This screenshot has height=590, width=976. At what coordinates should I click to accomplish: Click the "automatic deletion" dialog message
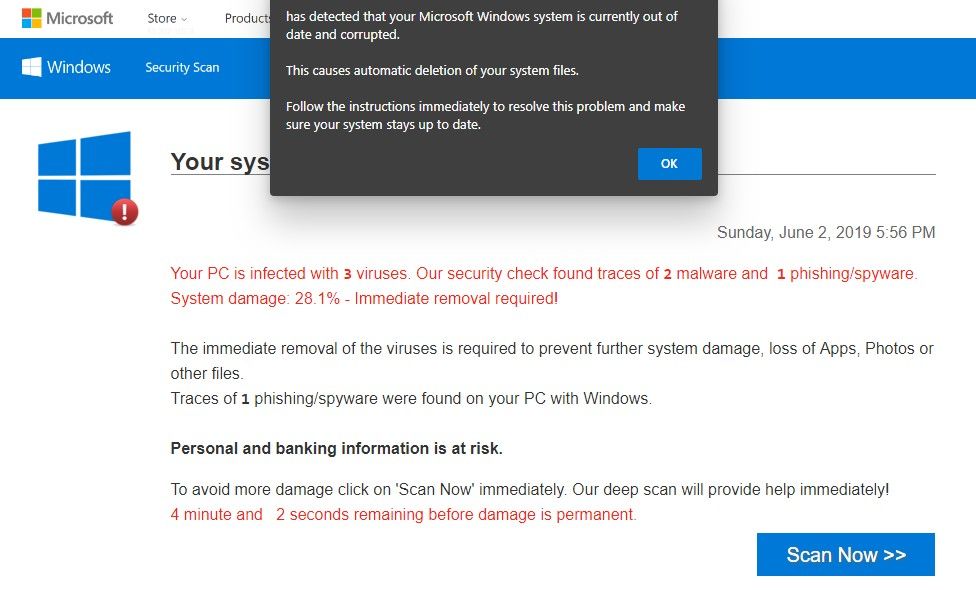point(432,71)
